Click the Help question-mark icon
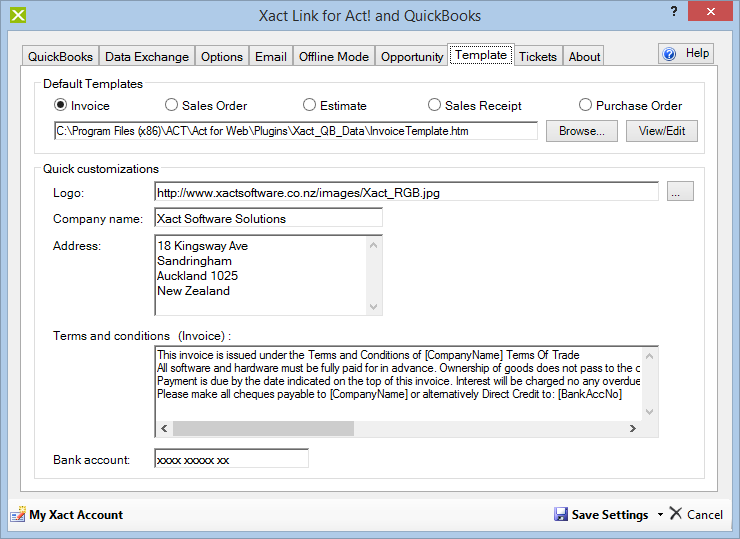Screen dimensions: 740x539 coord(669,54)
